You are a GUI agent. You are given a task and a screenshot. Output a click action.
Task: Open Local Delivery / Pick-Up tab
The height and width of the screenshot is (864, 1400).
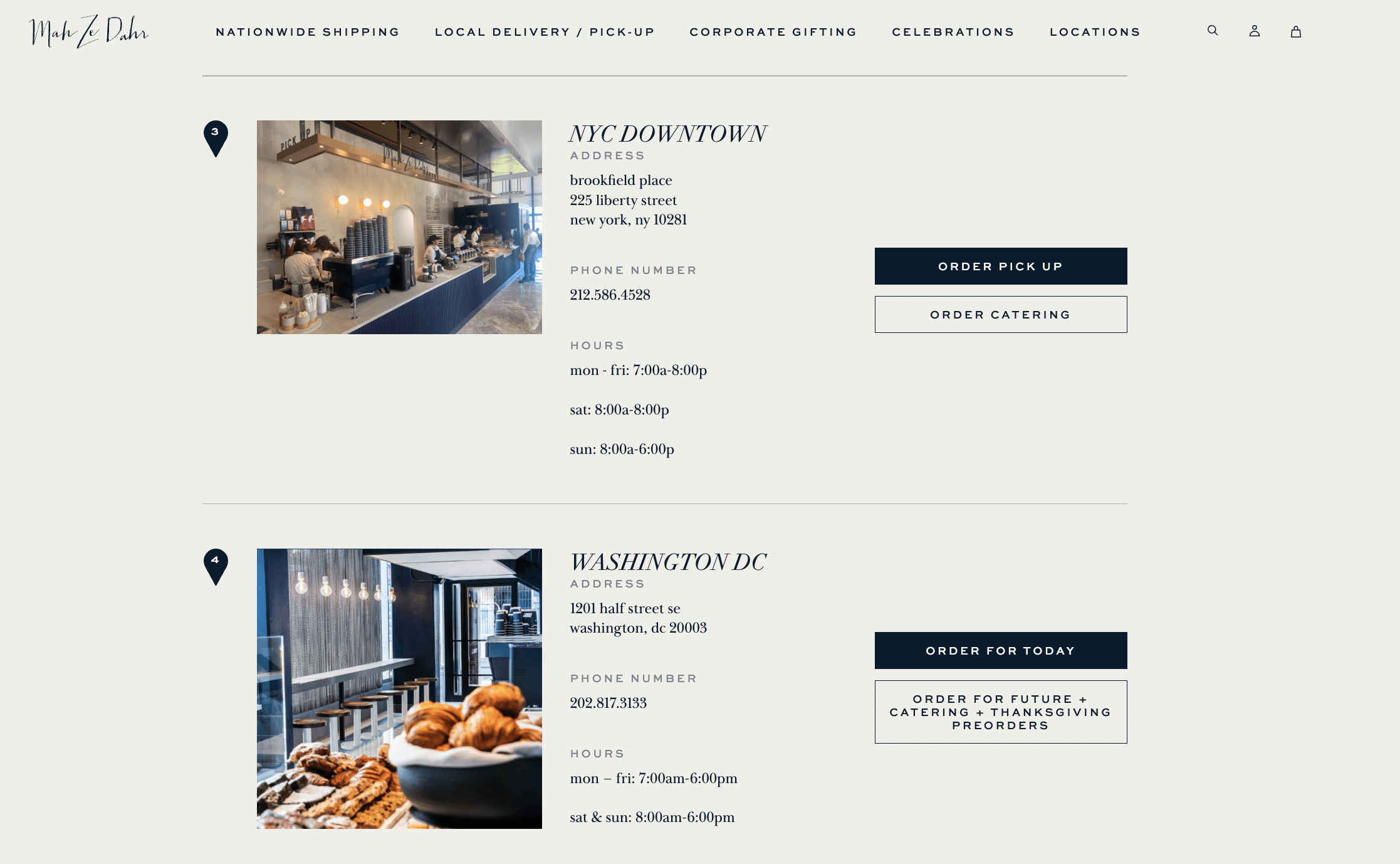point(544,32)
